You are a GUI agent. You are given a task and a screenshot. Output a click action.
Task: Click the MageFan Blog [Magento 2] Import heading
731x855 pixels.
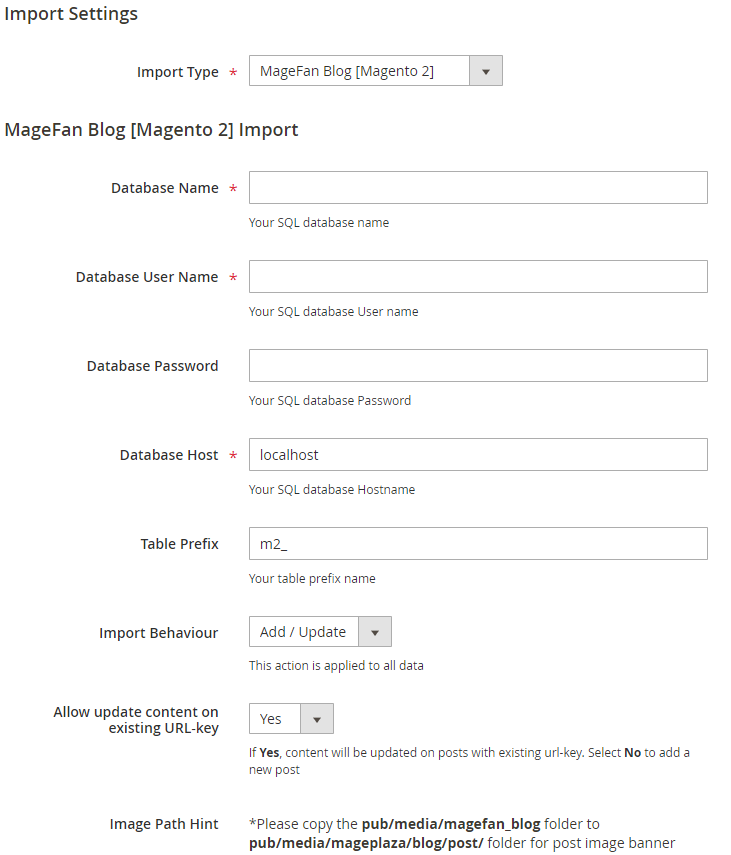pyautogui.click(x=151, y=130)
